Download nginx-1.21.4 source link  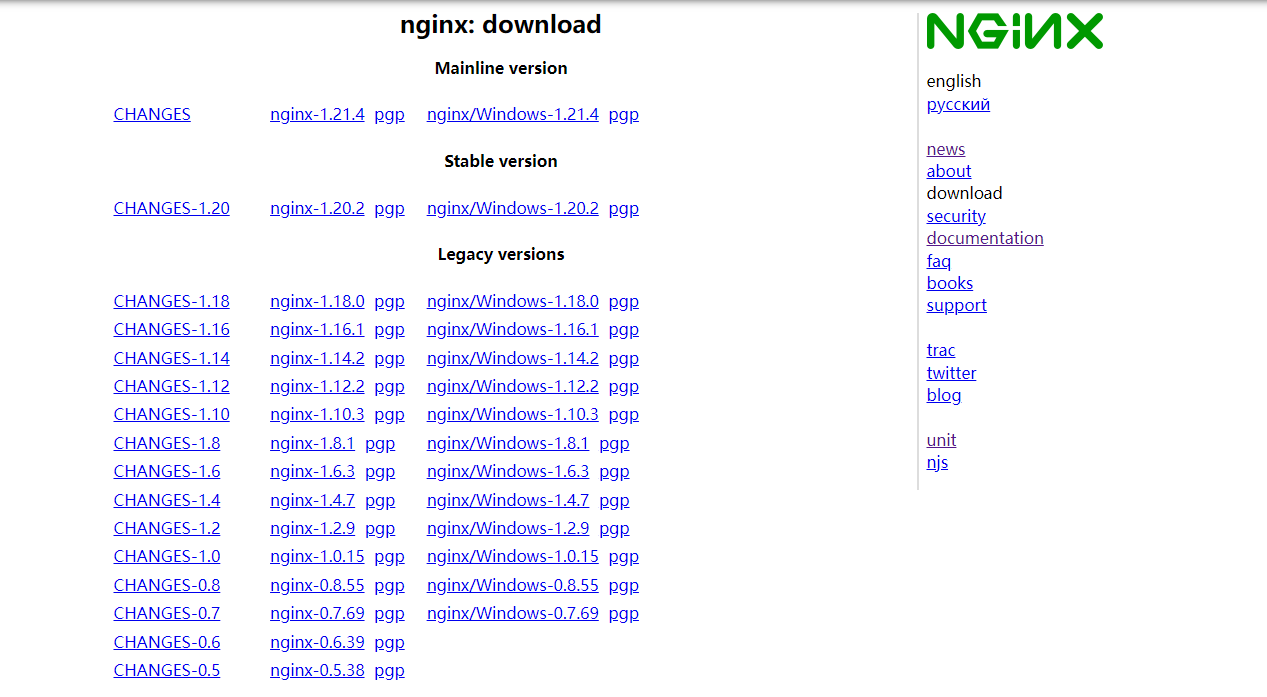[x=317, y=115]
